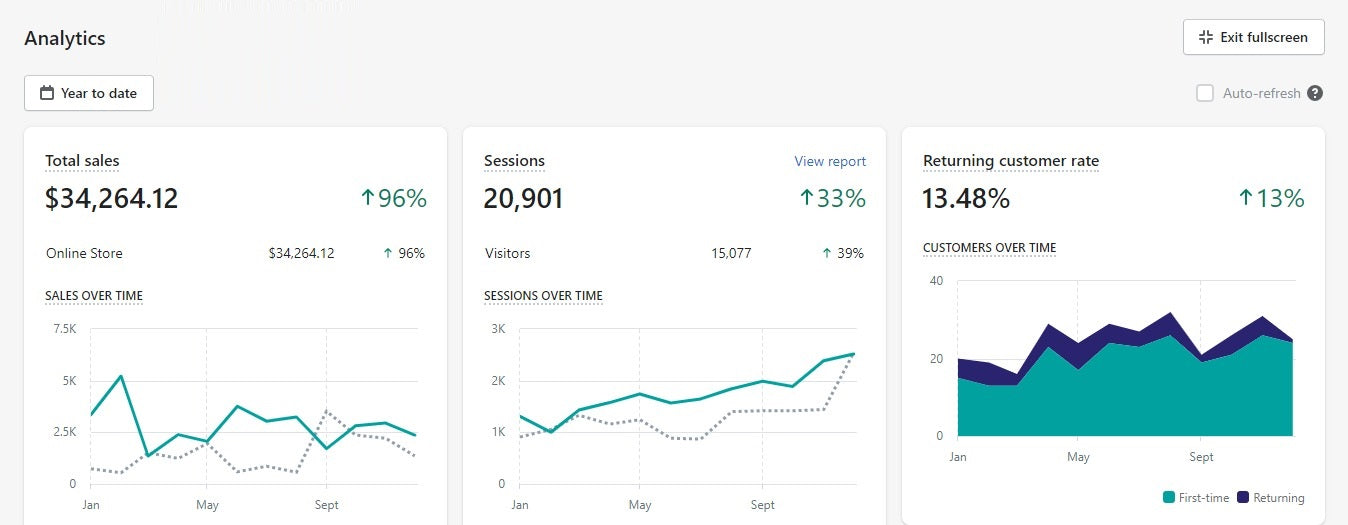Viewport: 1348px width, 525px height.
Task: Select the Returning customer rate heading
Action: coord(1010,161)
